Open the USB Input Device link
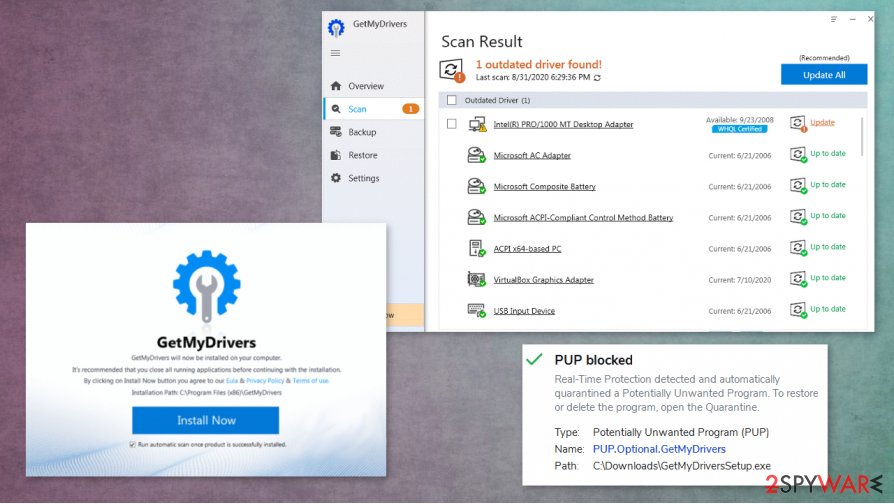Viewport: 894px width, 504px height. (524, 311)
